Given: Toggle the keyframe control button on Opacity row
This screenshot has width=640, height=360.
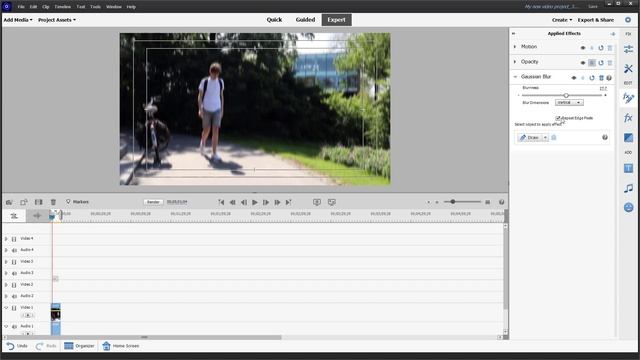Looking at the screenshot, I should 592,63.
